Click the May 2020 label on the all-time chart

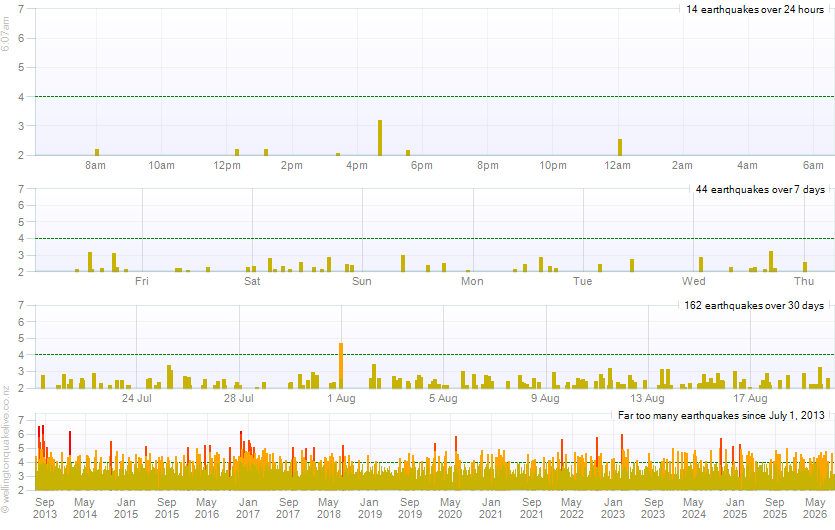(x=450, y=508)
